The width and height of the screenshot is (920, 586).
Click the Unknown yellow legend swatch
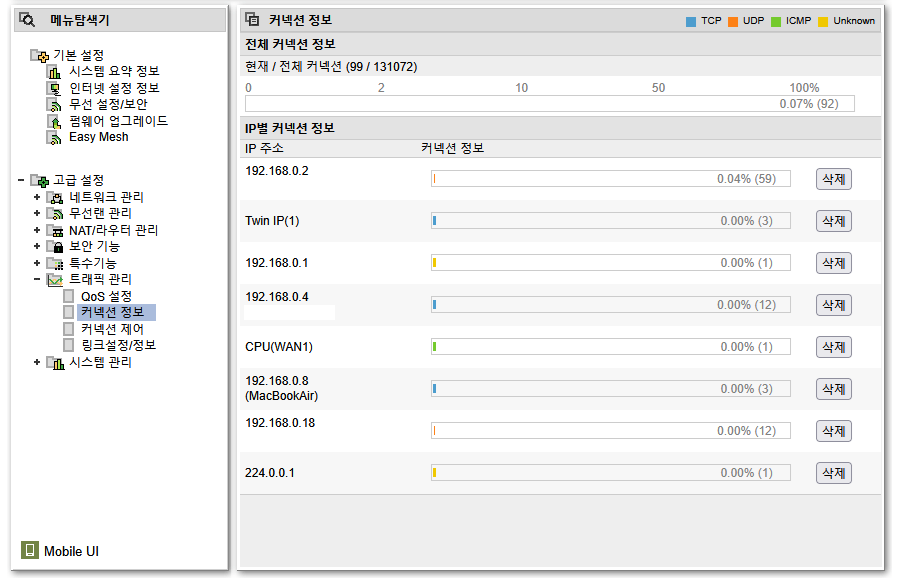click(823, 22)
